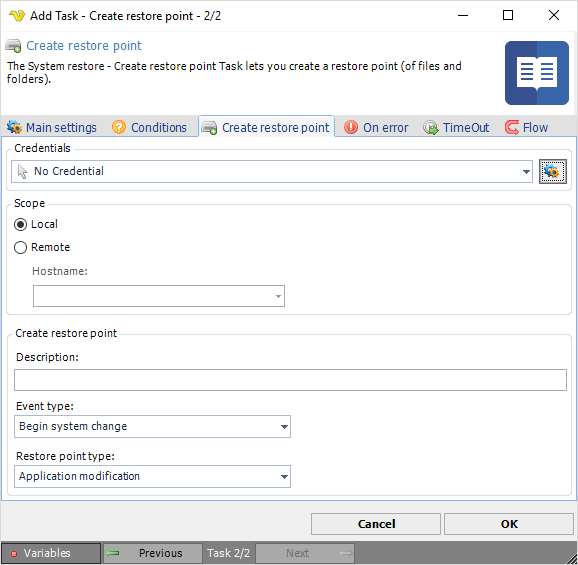578x565 pixels.
Task: Open the Hostname combo box
Action: pyautogui.click(x=159, y=296)
